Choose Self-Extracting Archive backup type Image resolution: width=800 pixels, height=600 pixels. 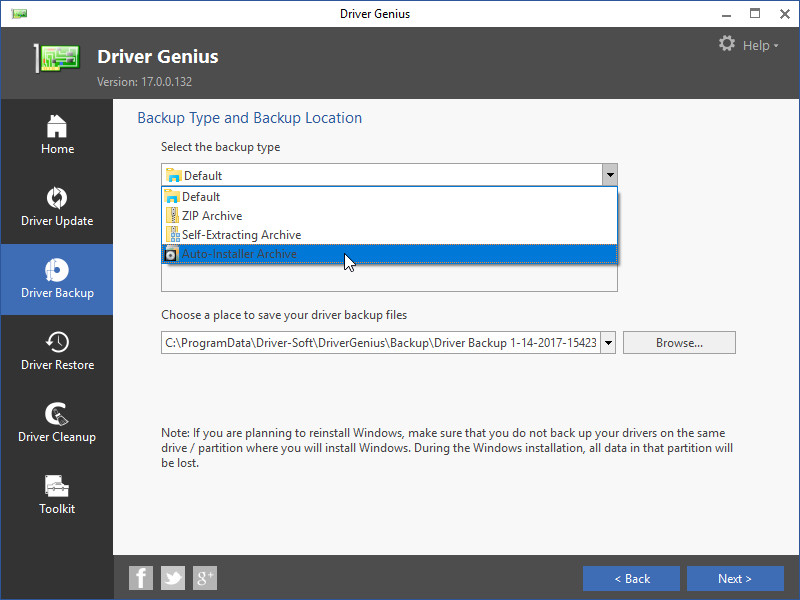(389, 235)
